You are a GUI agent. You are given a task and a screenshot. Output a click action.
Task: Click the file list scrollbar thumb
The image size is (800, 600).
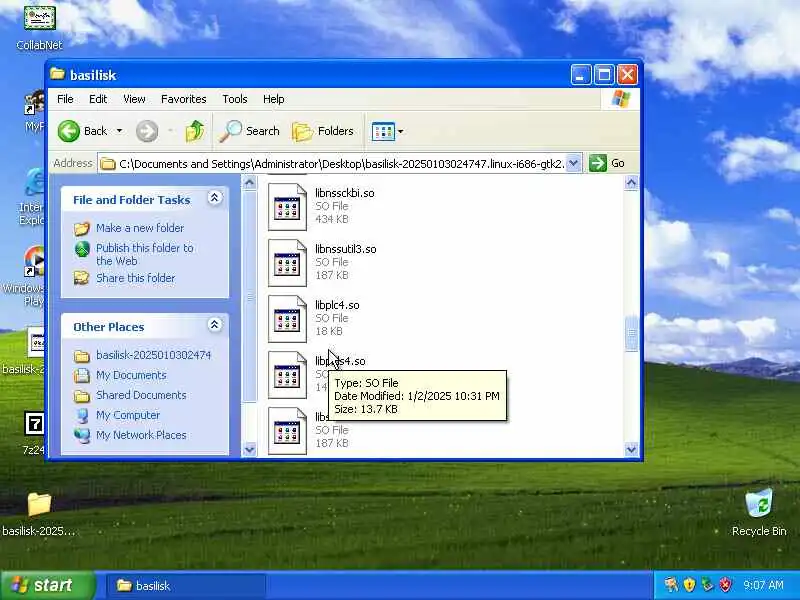pos(631,333)
